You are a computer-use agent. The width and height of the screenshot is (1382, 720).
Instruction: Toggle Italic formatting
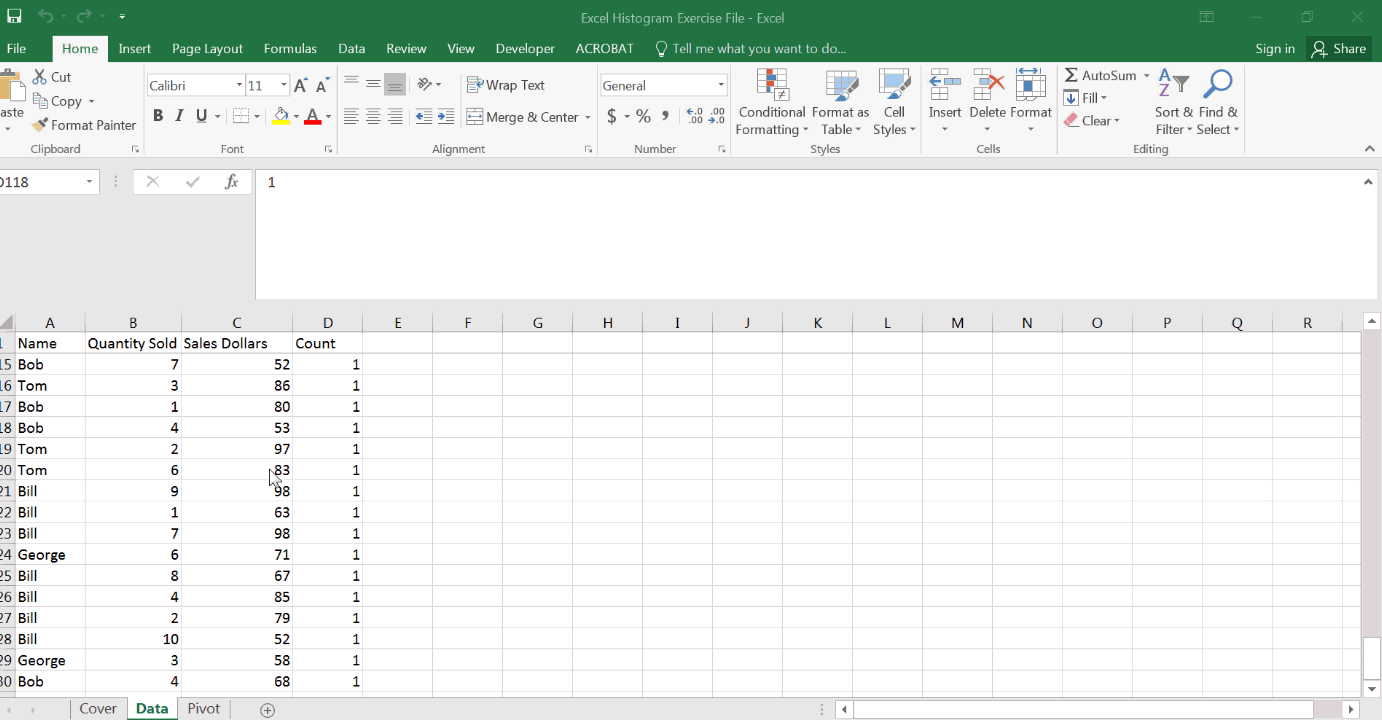click(180, 117)
